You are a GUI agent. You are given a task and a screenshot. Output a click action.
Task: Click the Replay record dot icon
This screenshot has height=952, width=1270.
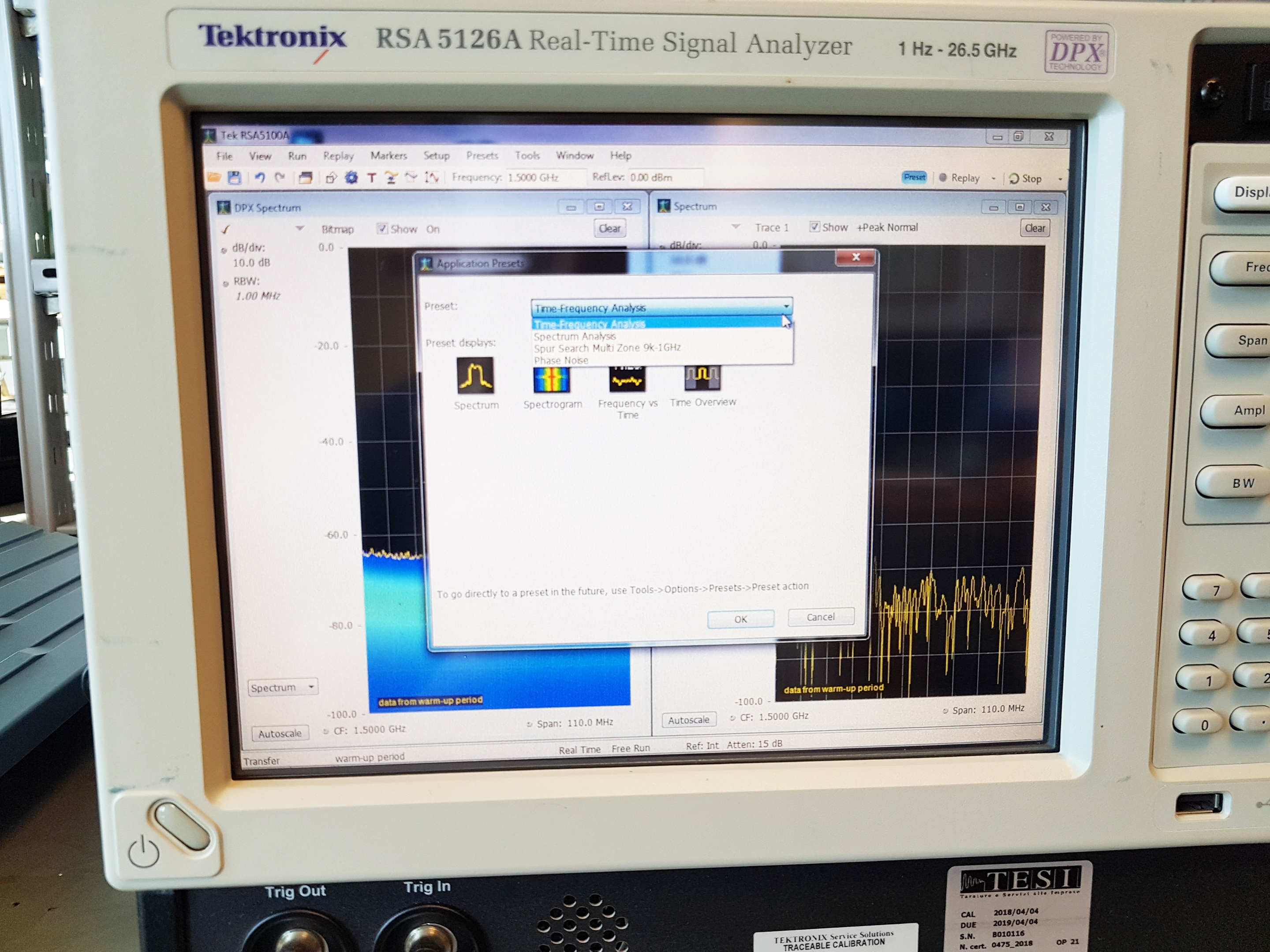pyautogui.click(x=943, y=178)
